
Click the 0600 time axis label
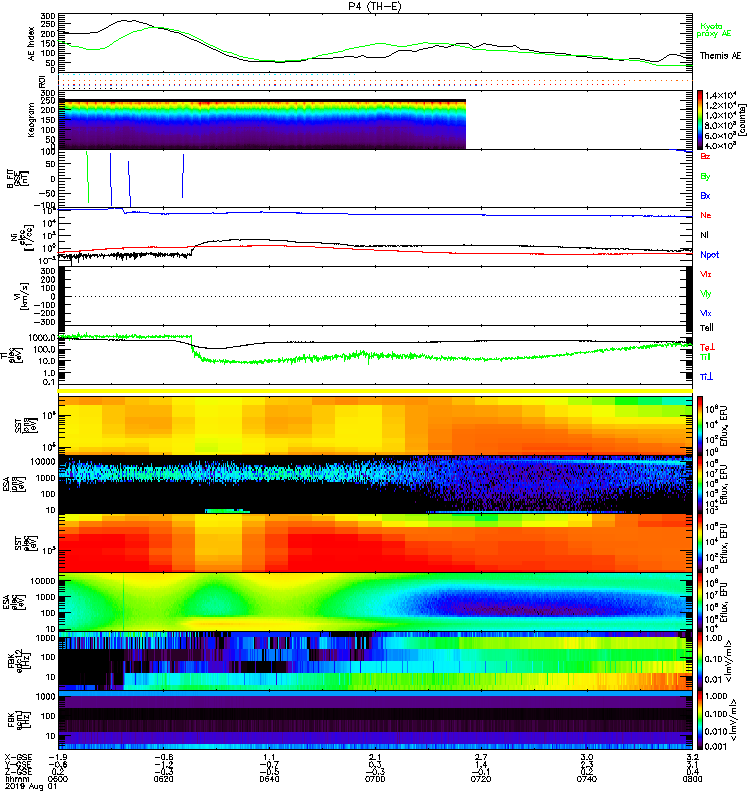(58, 779)
